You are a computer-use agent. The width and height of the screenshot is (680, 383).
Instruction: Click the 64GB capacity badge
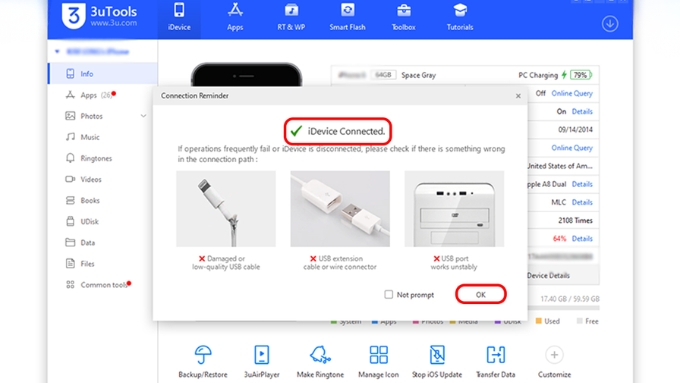point(383,75)
